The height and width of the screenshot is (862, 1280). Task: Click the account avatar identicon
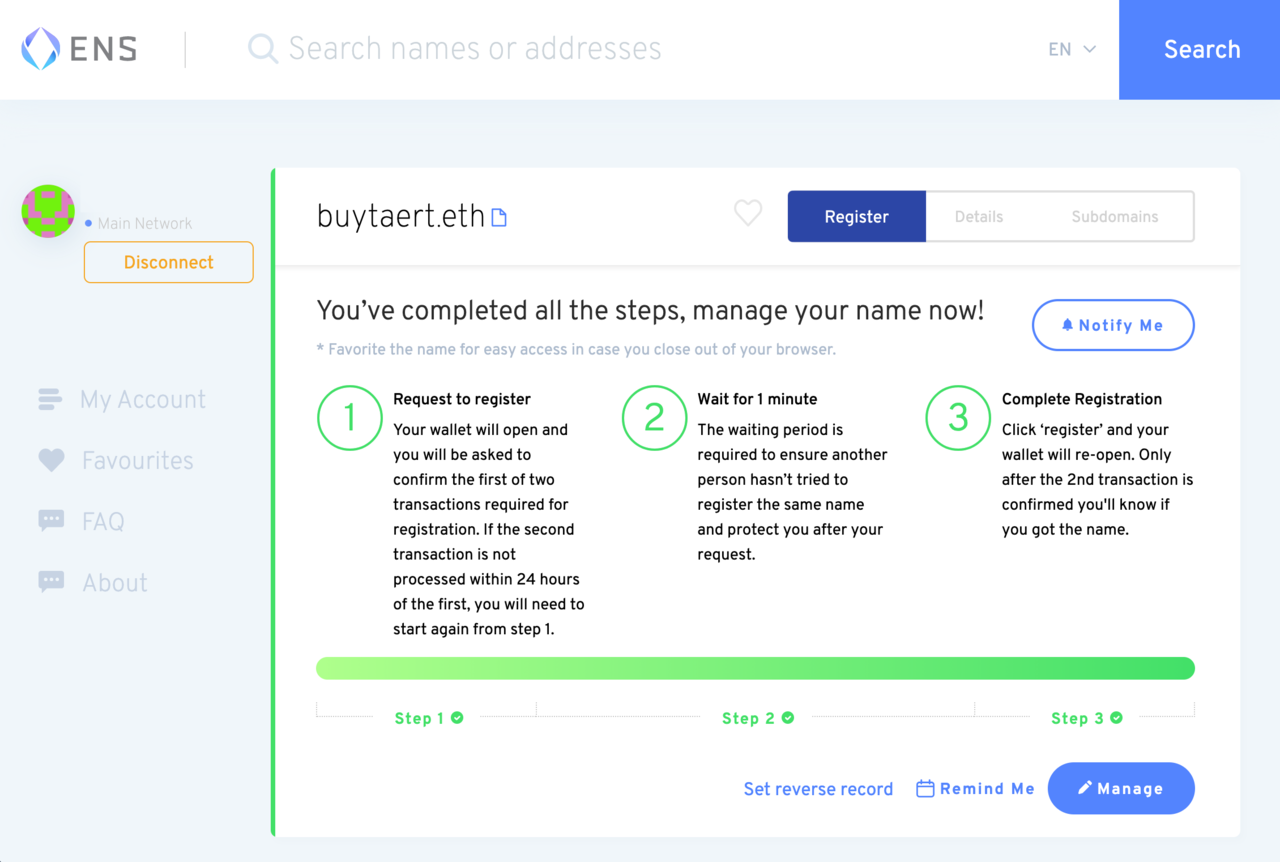click(x=48, y=211)
